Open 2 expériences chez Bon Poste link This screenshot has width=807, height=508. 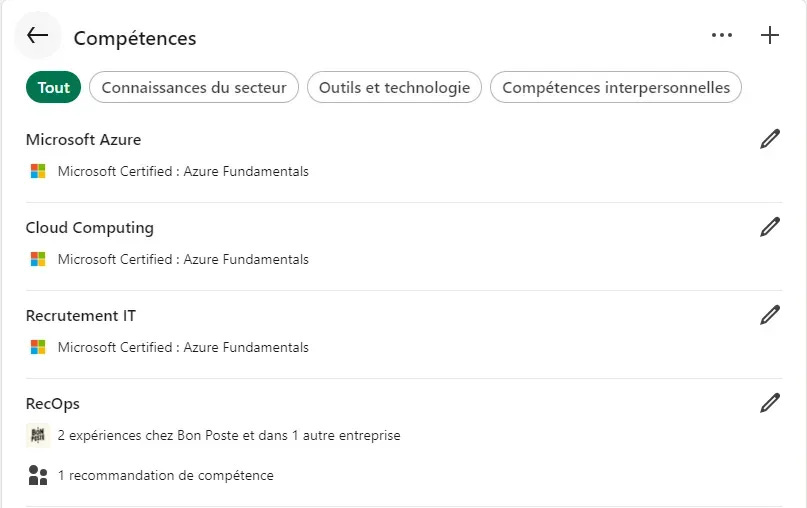[x=229, y=435]
